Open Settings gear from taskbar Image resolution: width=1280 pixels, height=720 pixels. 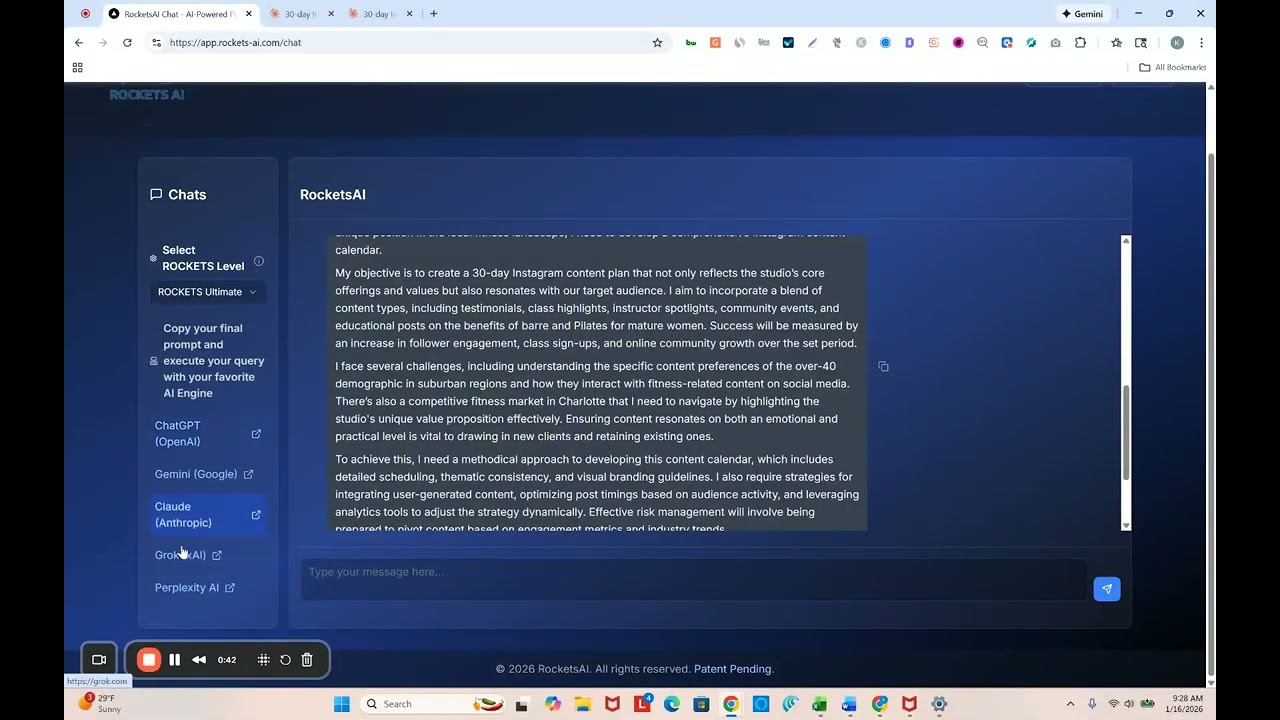tap(939, 704)
